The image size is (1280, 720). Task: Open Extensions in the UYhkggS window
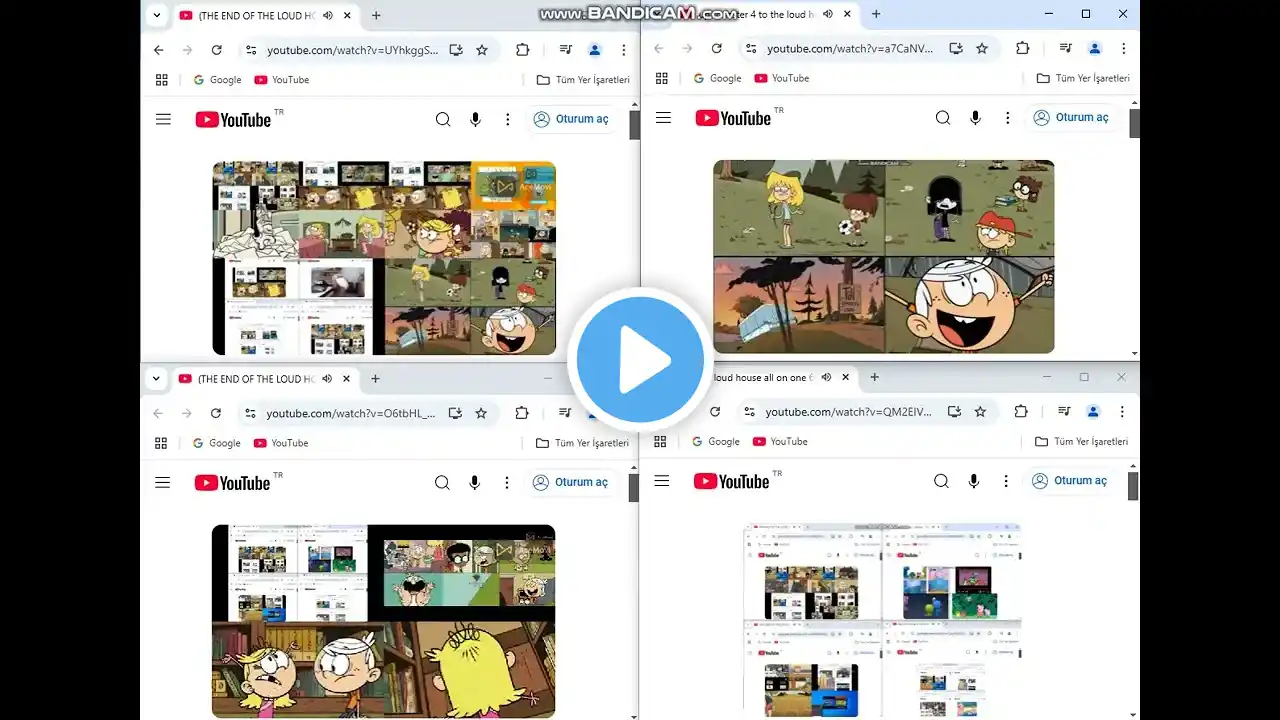(522, 50)
